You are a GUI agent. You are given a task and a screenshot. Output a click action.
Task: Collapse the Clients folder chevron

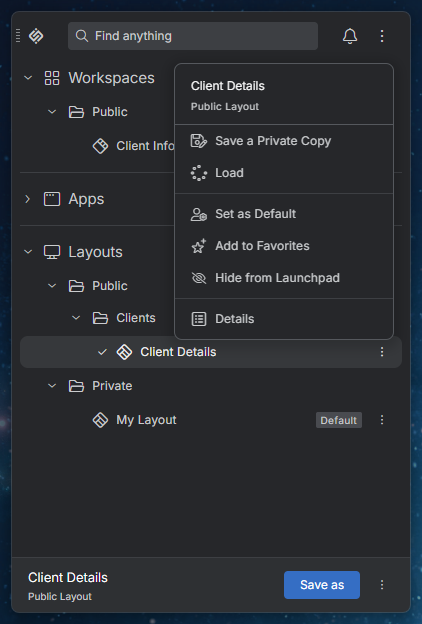click(76, 318)
